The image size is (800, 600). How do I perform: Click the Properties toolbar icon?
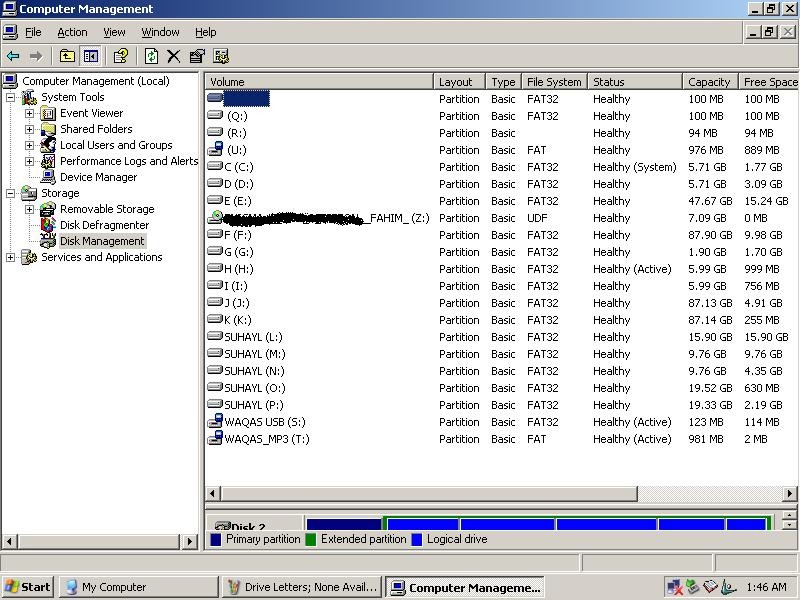point(197,56)
